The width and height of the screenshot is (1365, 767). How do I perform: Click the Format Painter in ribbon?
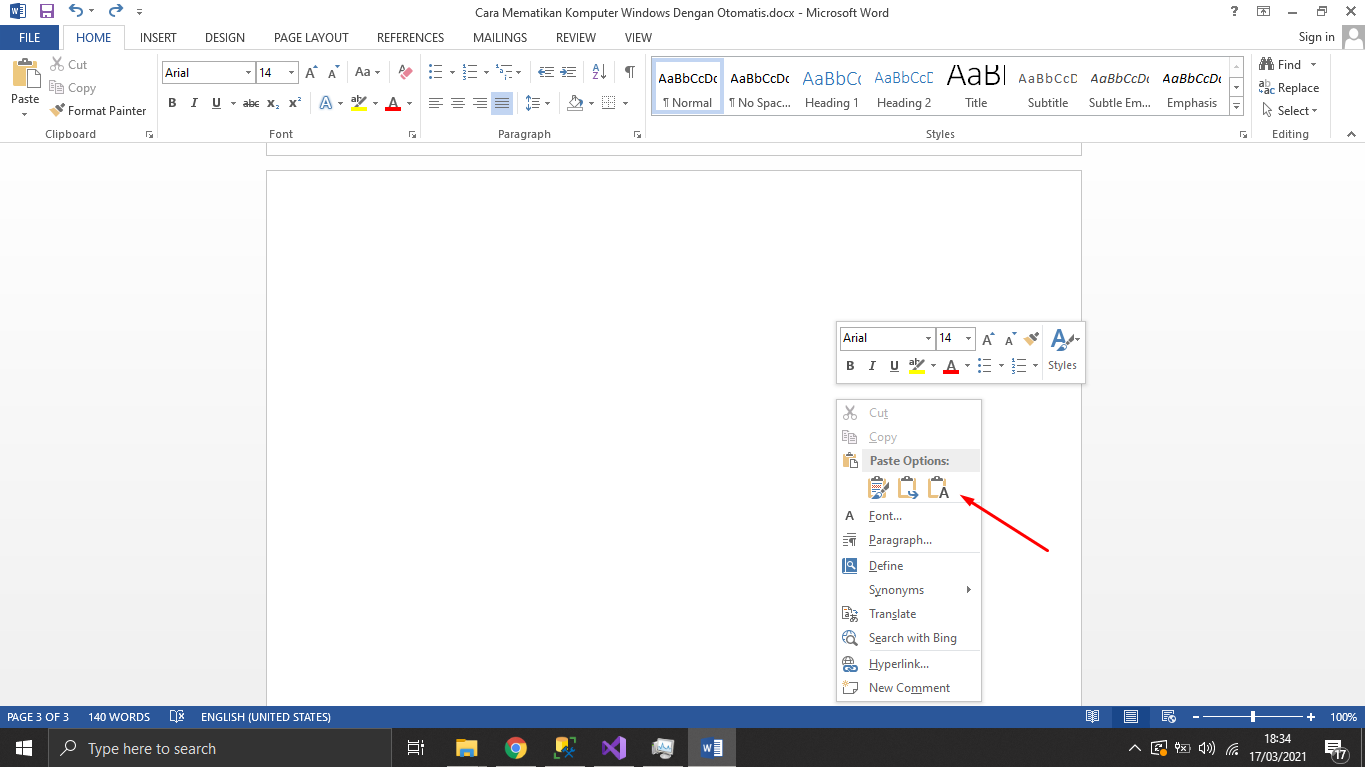[98, 111]
